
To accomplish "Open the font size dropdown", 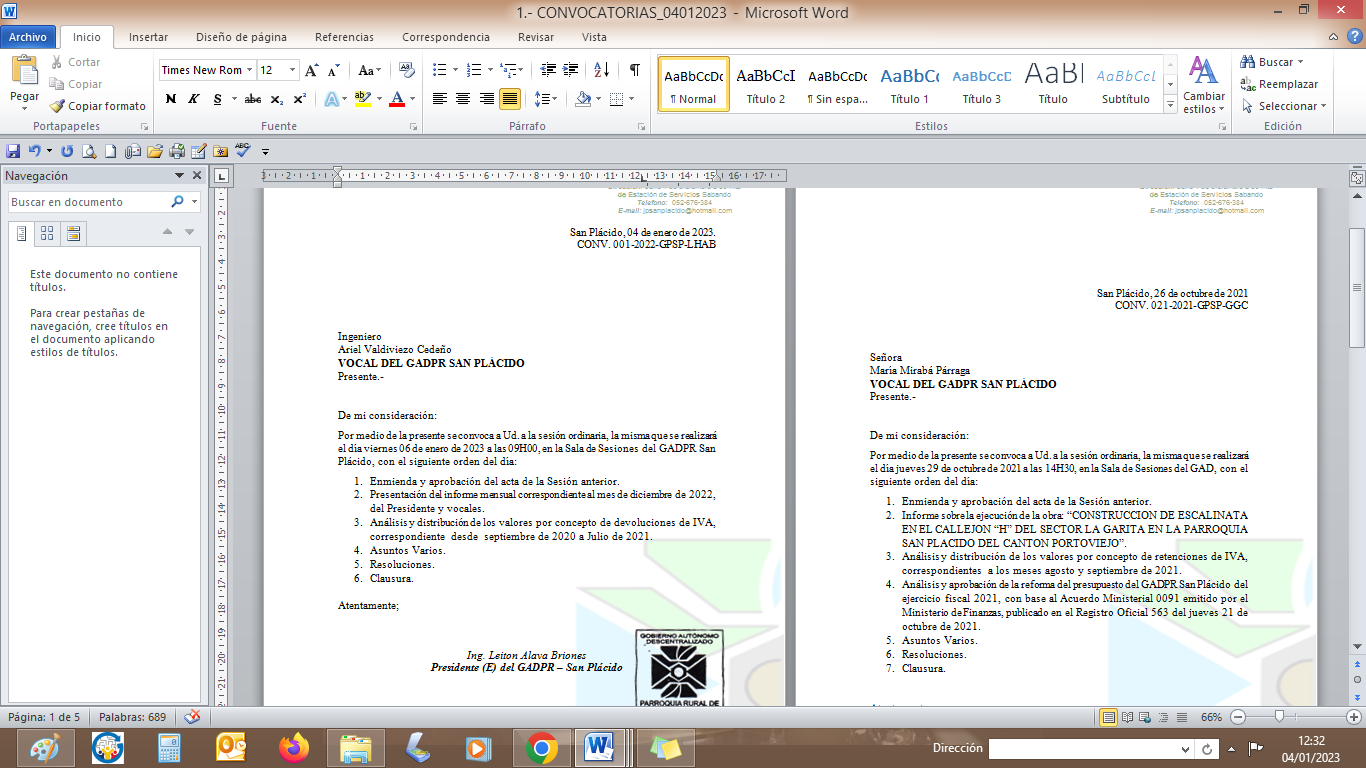I will [x=292, y=70].
